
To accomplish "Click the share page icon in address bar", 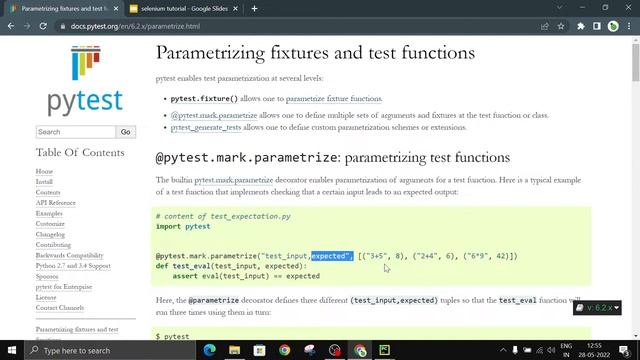I will [x=544, y=26].
